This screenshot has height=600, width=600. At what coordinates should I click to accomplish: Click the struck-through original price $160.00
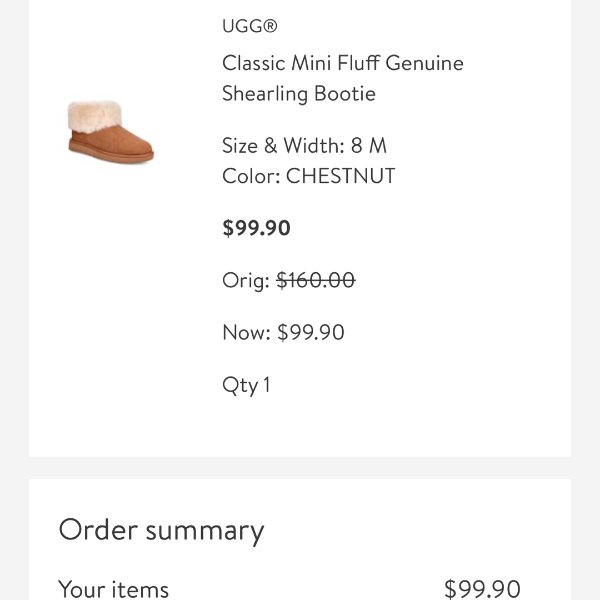click(316, 280)
